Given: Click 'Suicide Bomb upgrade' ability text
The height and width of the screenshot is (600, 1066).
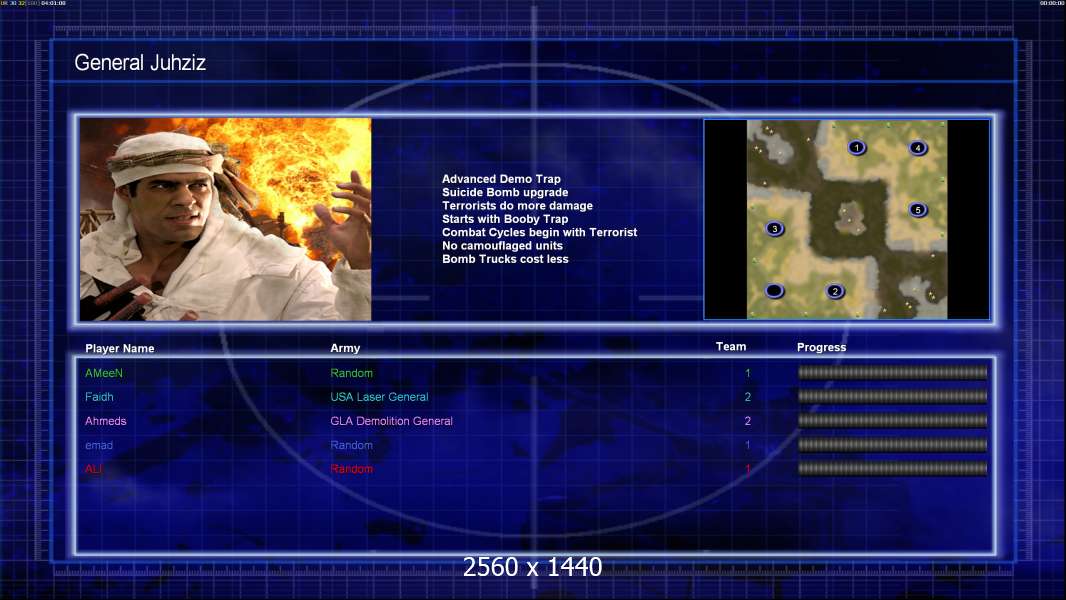Looking at the screenshot, I should 505,192.
